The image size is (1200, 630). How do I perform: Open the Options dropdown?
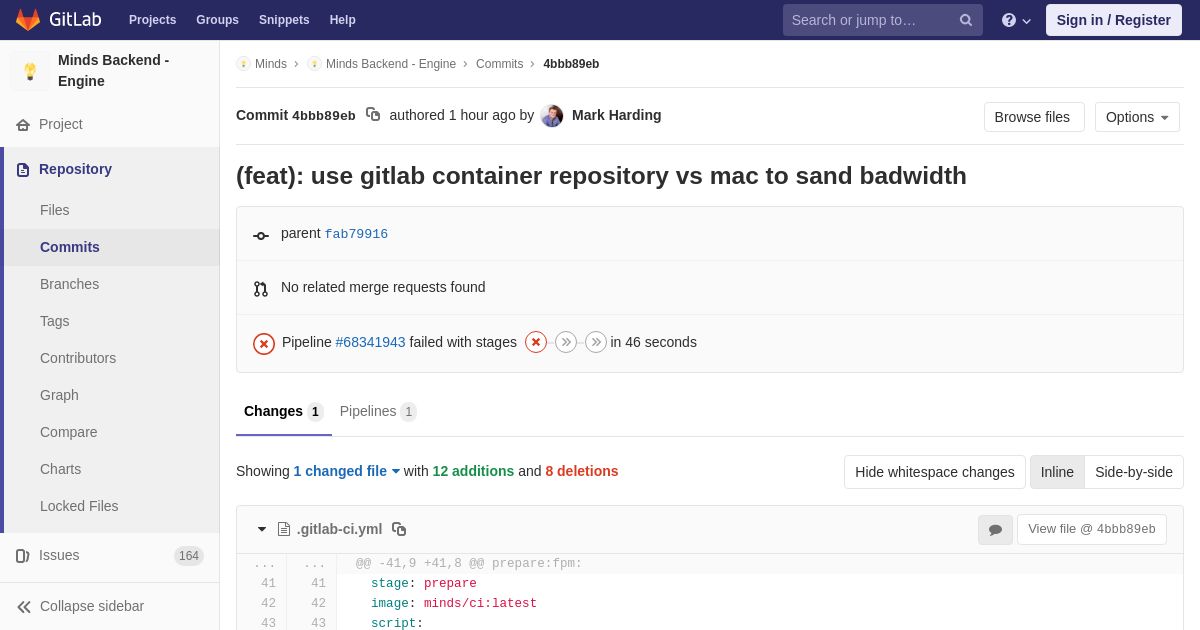[1137, 117]
